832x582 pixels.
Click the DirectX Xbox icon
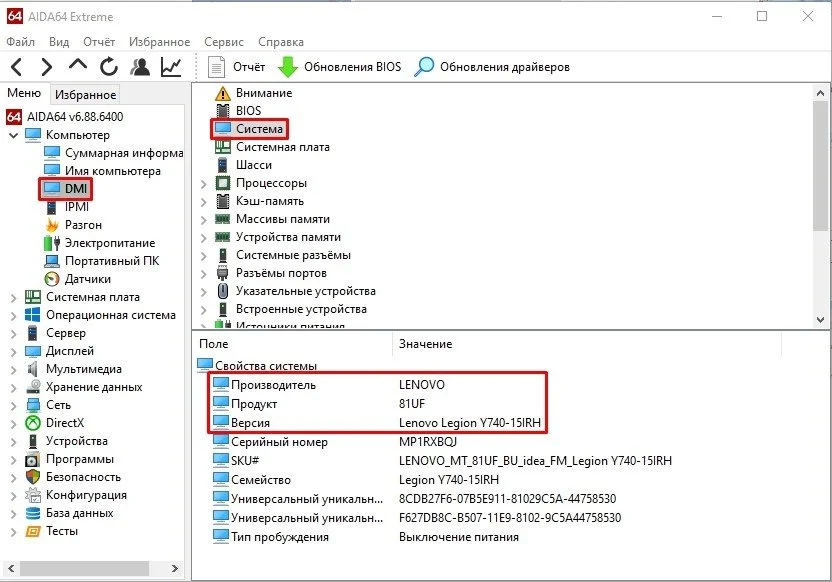(x=33, y=423)
